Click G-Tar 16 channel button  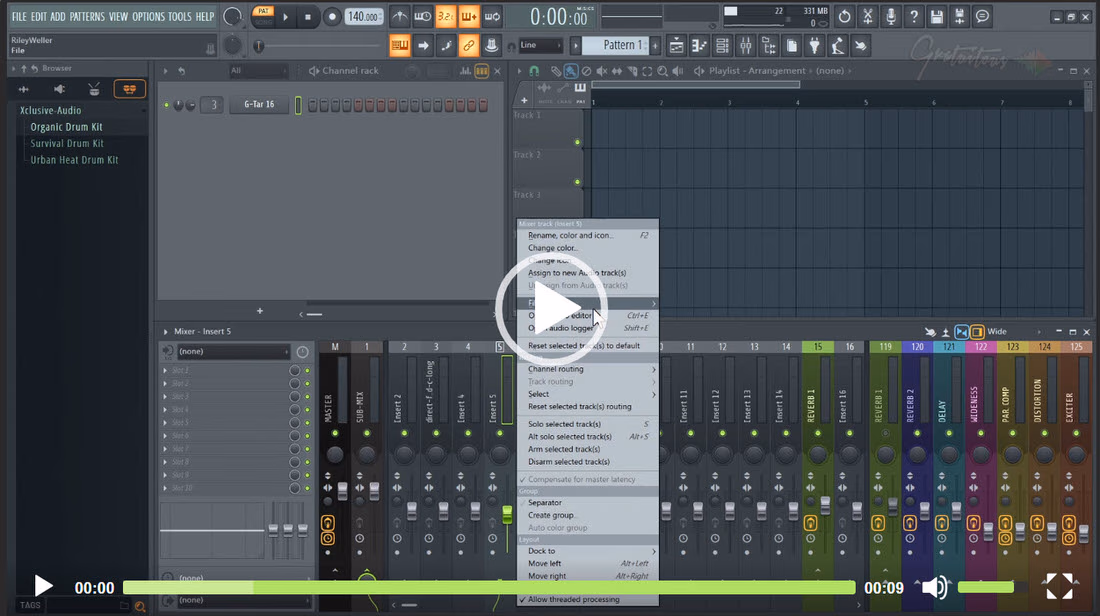[x=259, y=105]
